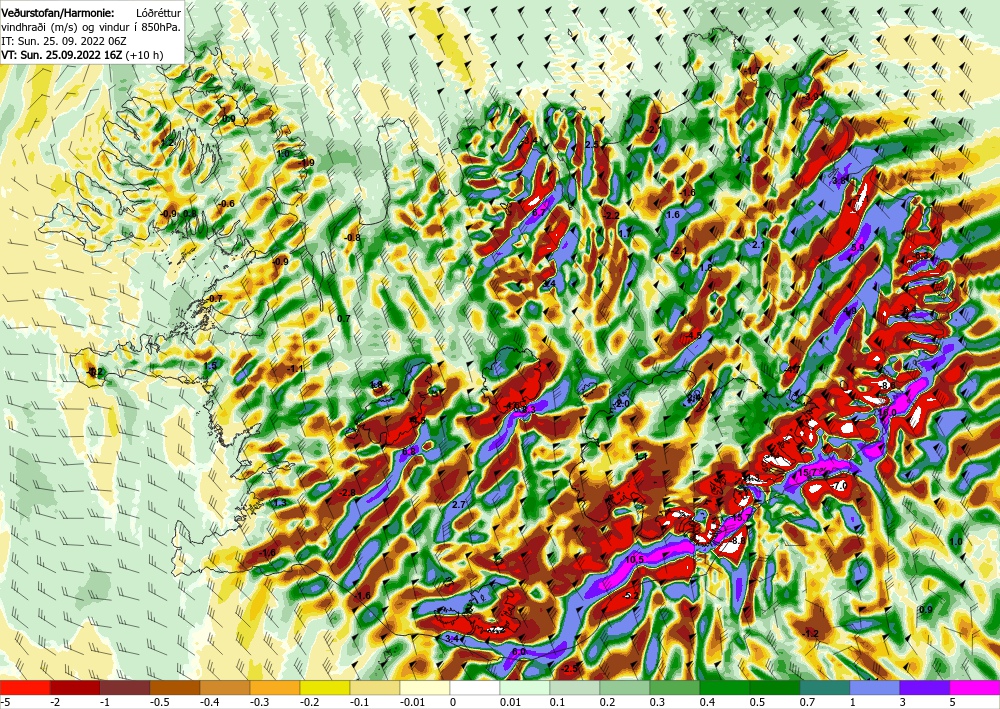
Task: Click the light green legend swatch at 0.1
Action: click(575, 688)
